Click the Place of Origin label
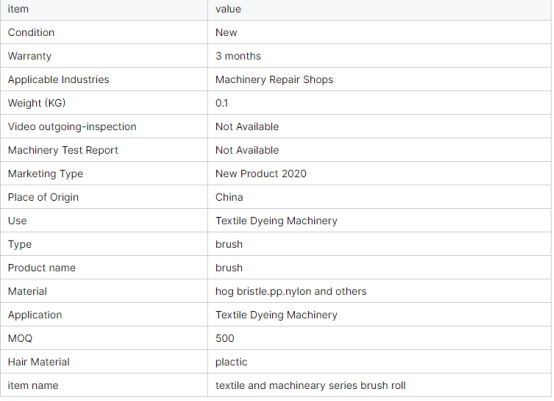 43,197
